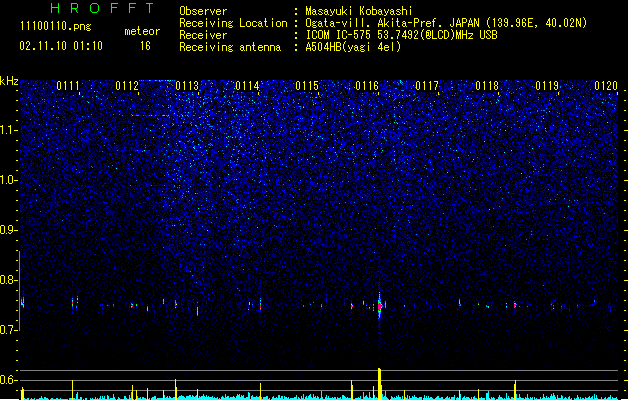Click time marker 0114
Viewport: 629px width, 400px height.
point(247,86)
